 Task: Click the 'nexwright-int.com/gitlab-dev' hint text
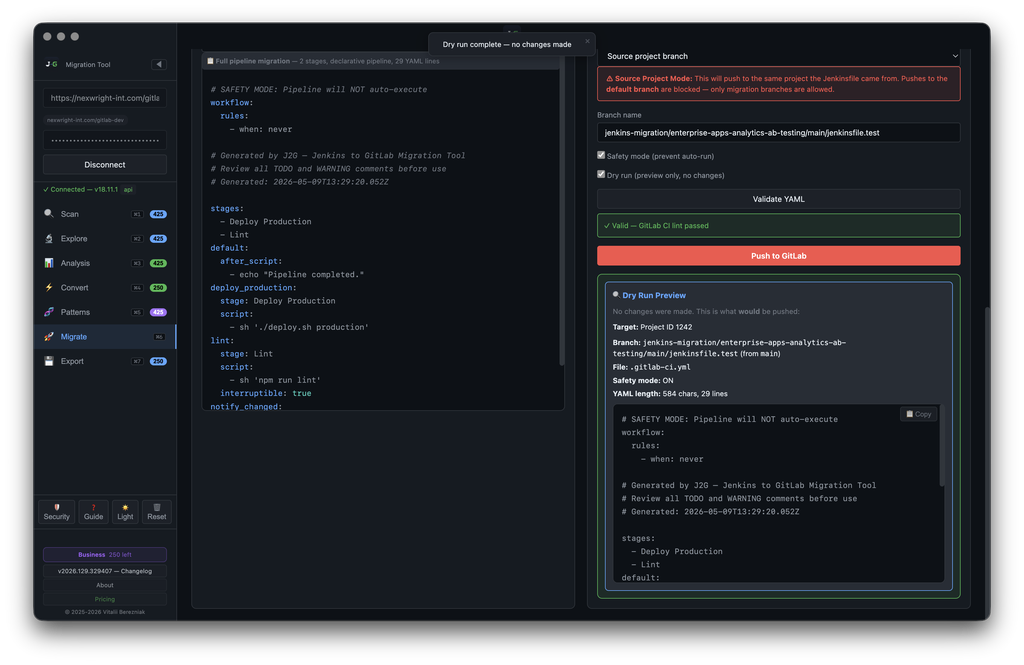click(86, 120)
